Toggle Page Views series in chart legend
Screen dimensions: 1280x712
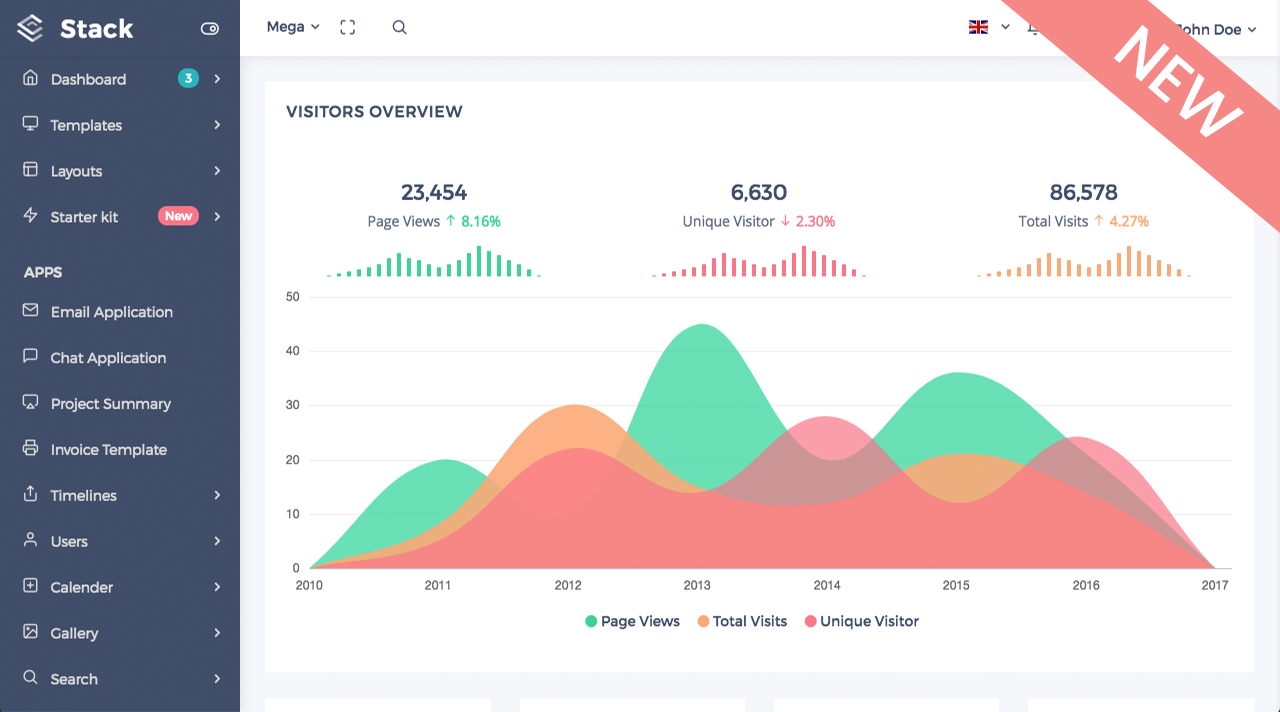tap(632, 621)
